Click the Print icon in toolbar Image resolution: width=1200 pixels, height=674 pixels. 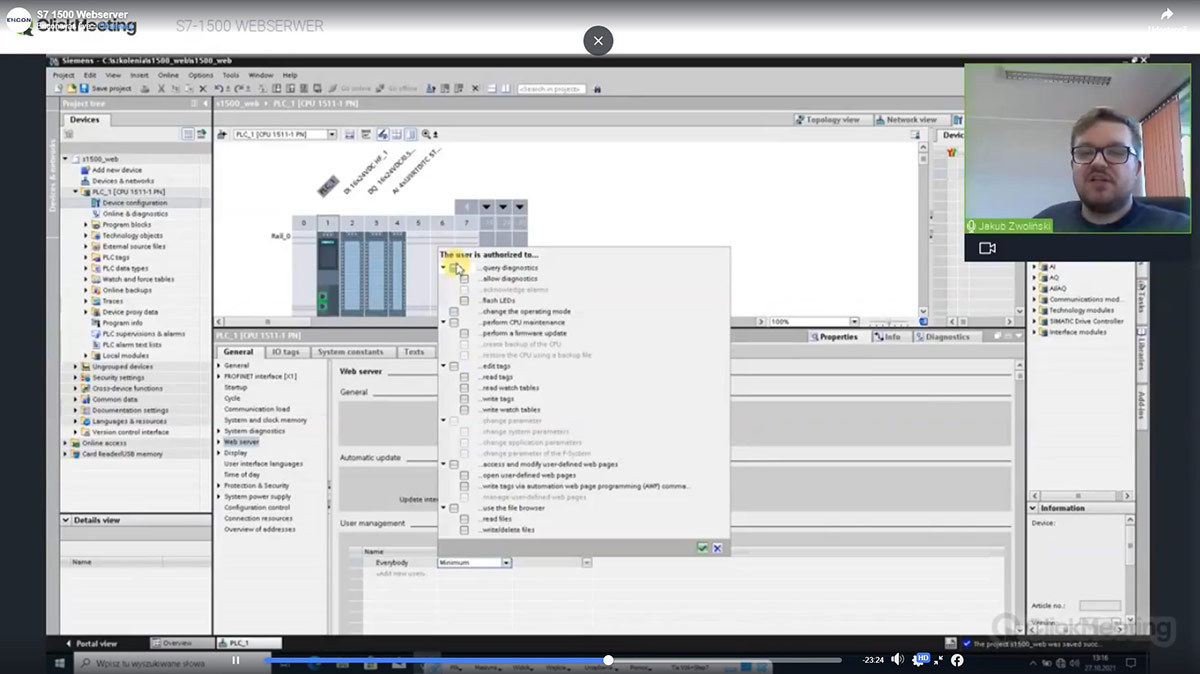coord(146,89)
